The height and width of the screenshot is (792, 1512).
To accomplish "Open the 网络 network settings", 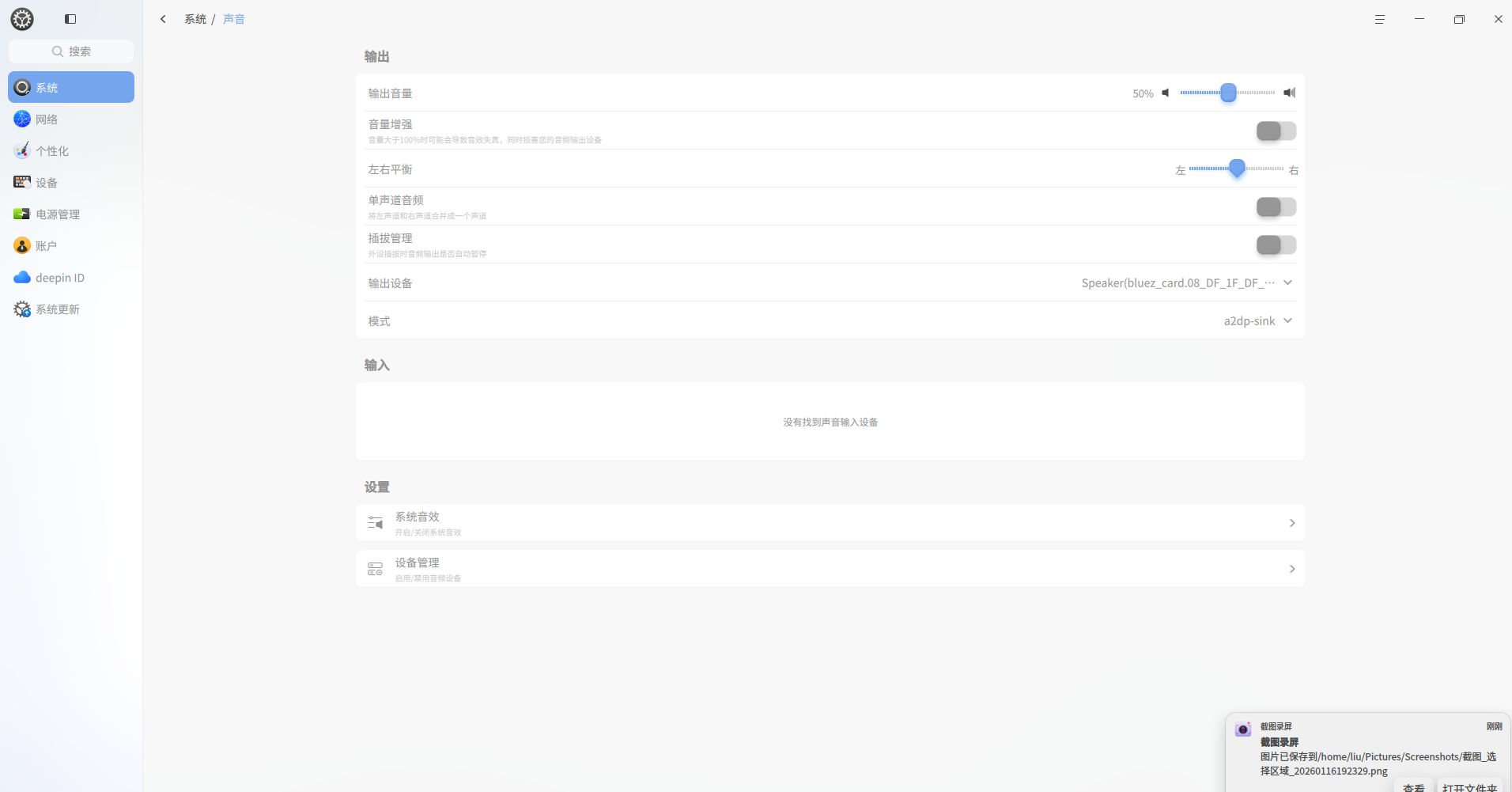I will click(71, 119).
